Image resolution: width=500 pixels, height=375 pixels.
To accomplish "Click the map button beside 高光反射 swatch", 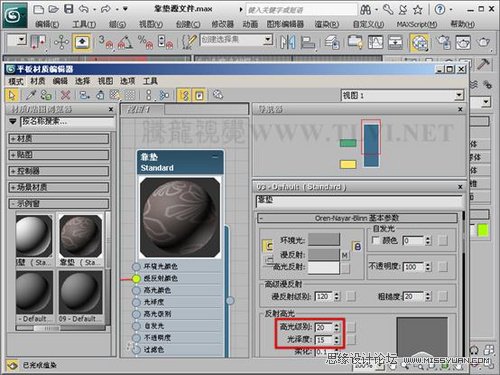I will [345, 268].
